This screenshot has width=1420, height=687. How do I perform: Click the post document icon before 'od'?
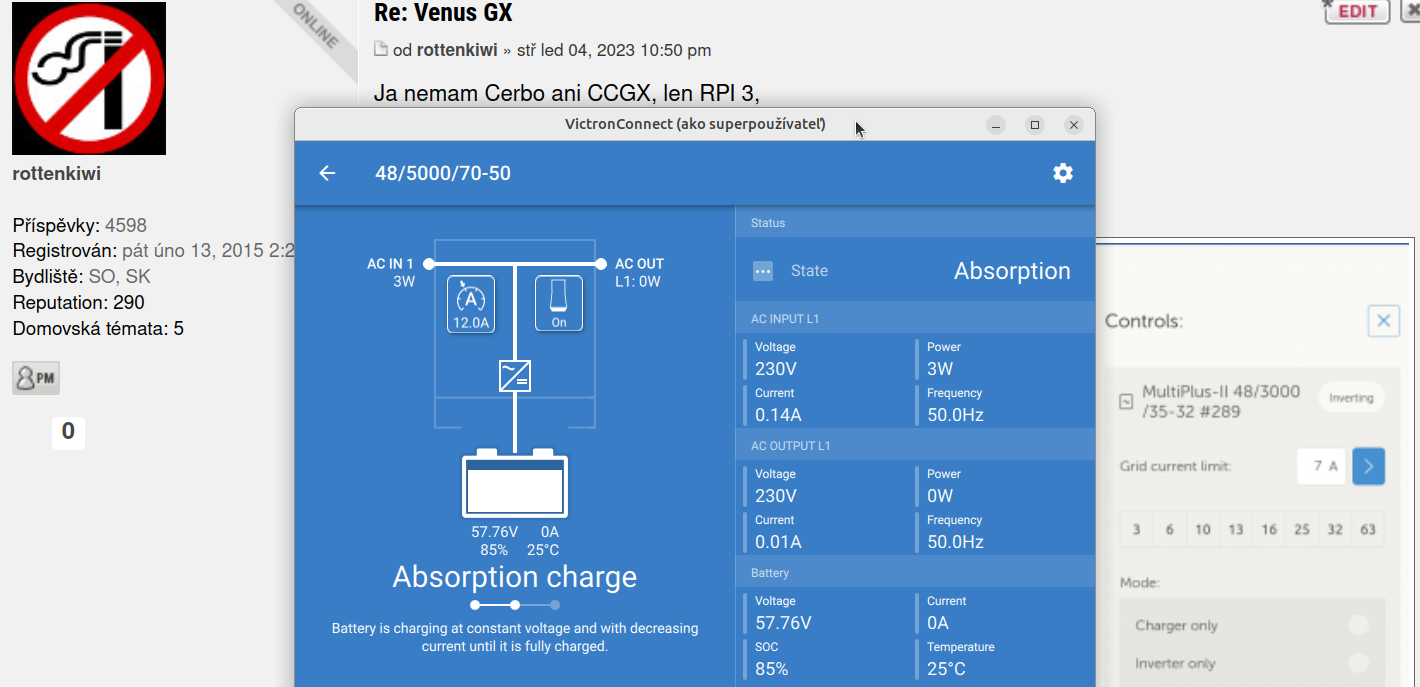380,49
